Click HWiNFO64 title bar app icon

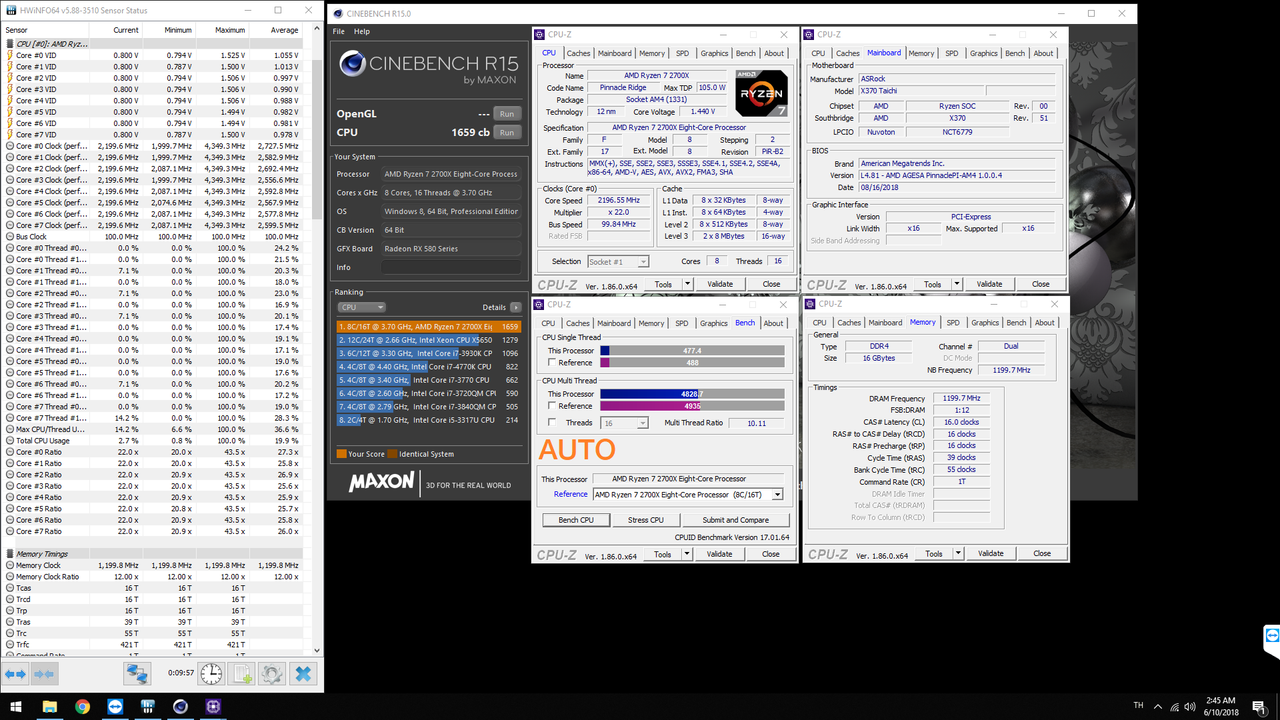click(x=11, y=10)
